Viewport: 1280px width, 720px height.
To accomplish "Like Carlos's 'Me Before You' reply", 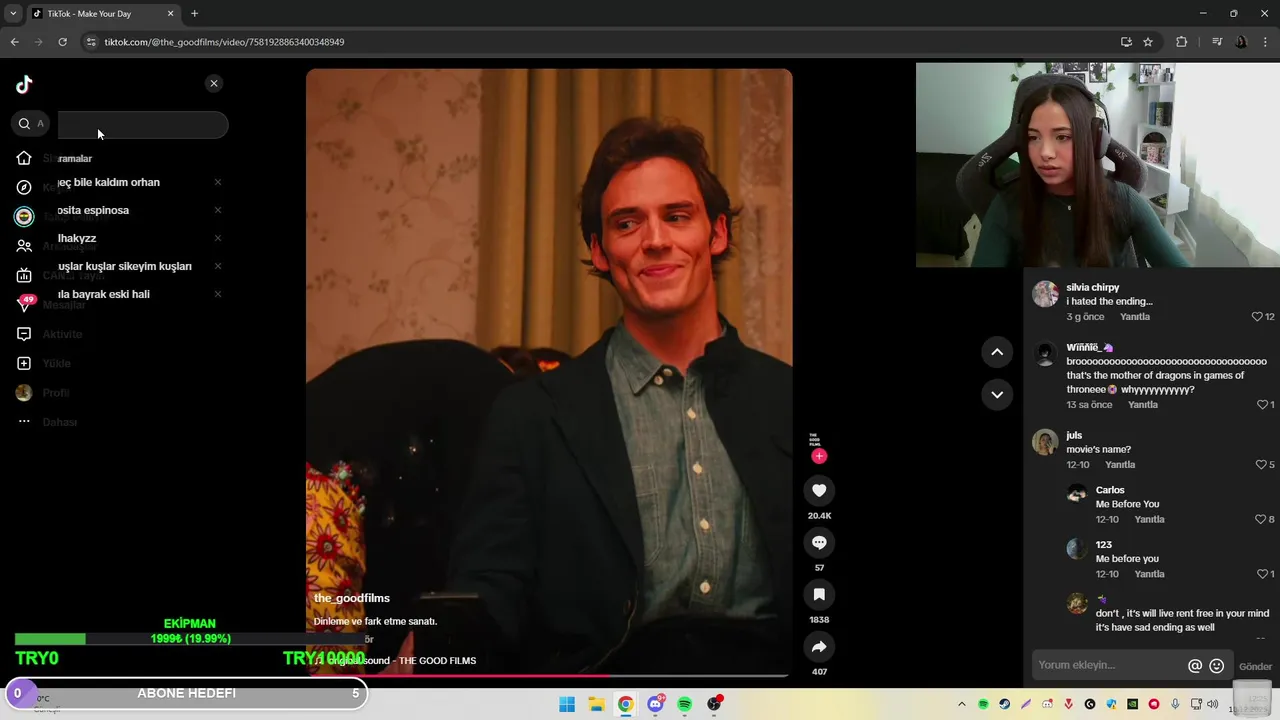I will [1261, 520].
